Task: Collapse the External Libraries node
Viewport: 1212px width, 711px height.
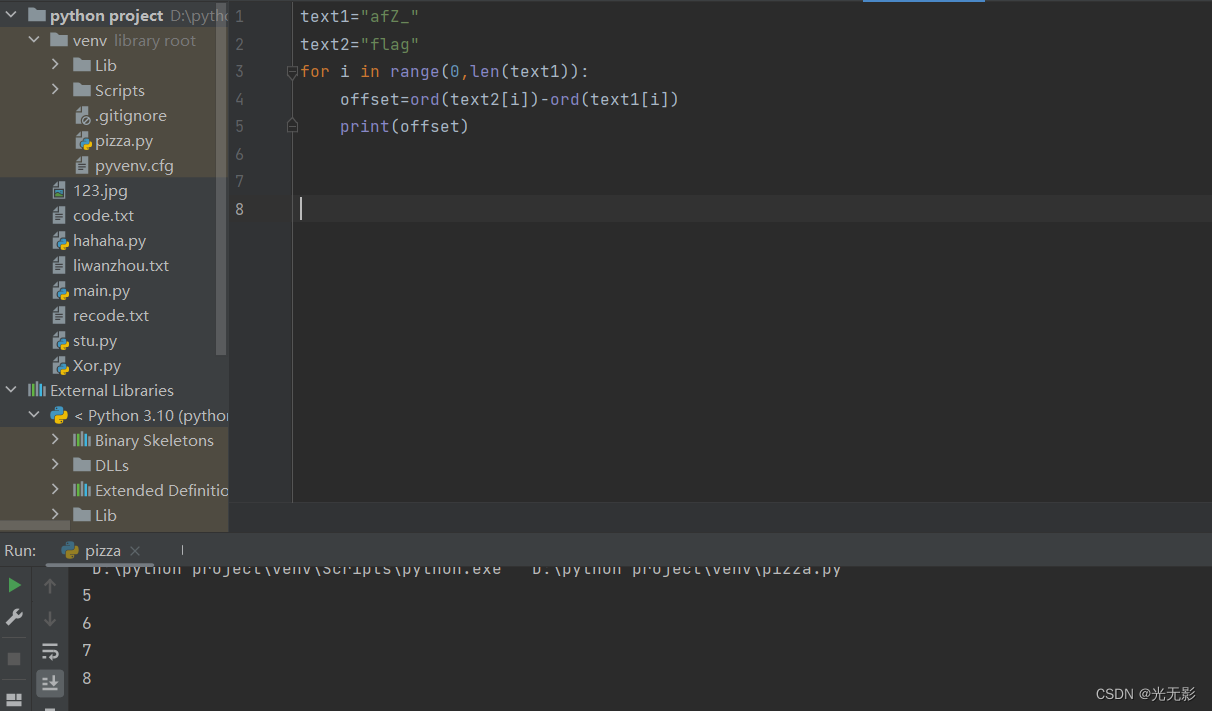Action: click(x=11, y=390)
